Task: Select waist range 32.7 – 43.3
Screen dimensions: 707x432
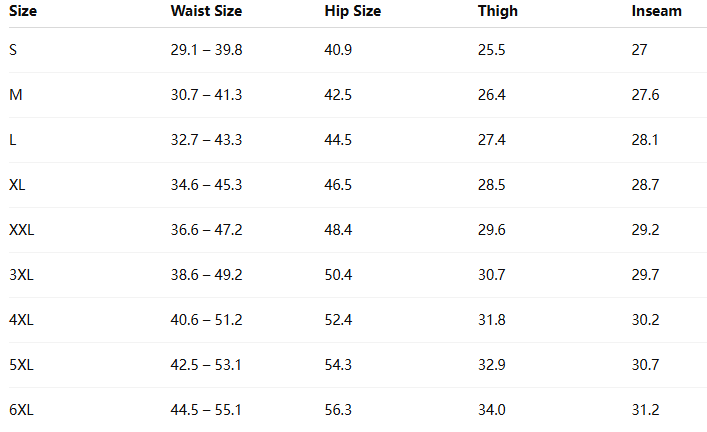Action: (x=207, y=140)
